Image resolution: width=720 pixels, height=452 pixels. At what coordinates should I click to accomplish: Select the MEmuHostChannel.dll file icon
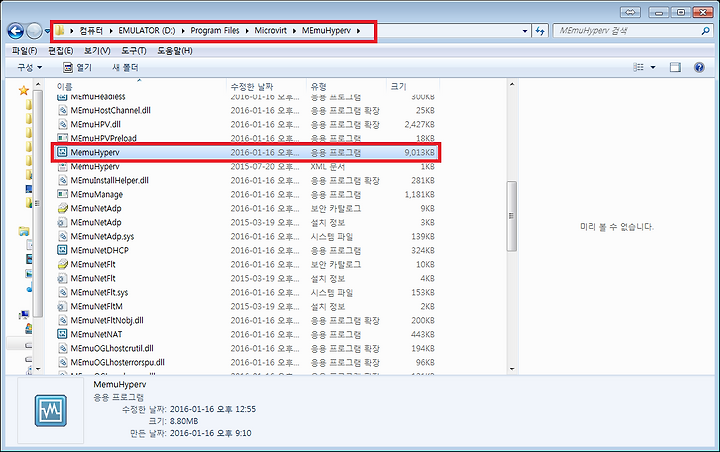(62, 110)
